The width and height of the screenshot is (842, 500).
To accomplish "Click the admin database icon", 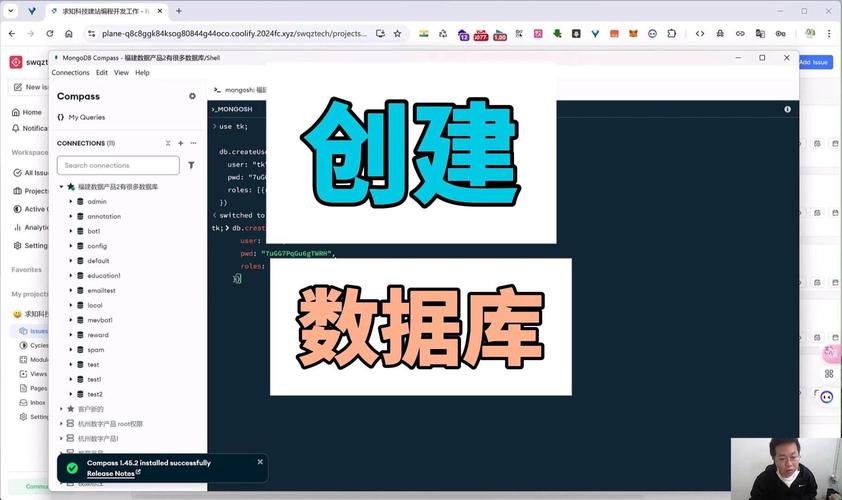I will tap(80, 201).
